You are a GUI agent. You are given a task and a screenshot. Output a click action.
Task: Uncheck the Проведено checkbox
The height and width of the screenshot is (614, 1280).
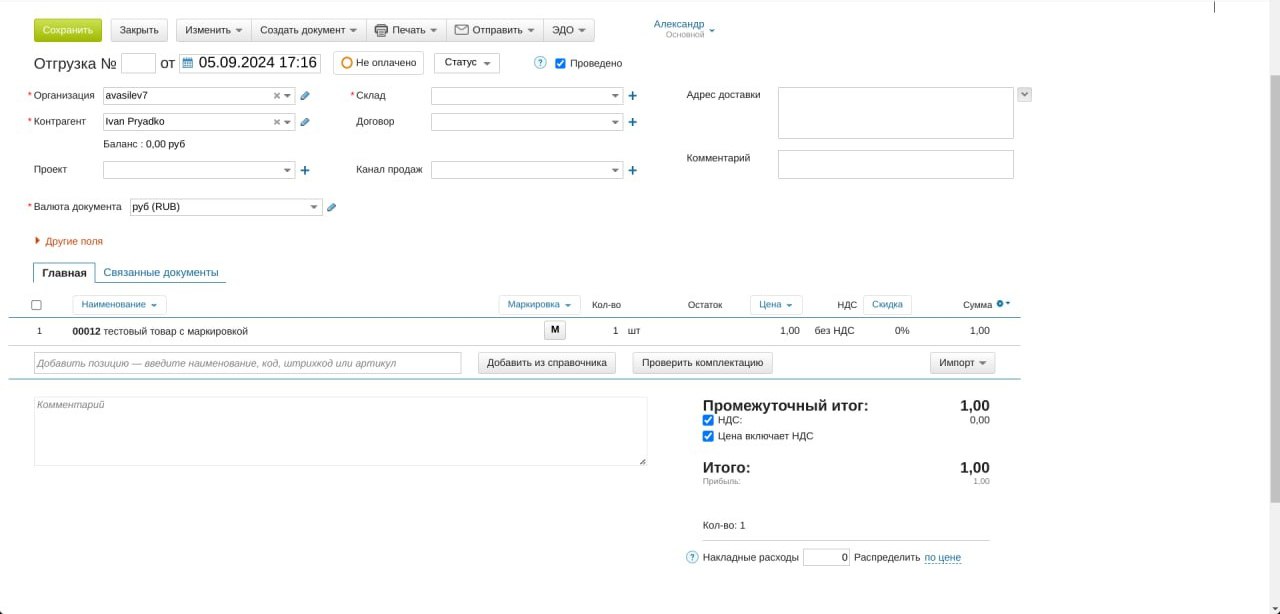tap(561, 64)
